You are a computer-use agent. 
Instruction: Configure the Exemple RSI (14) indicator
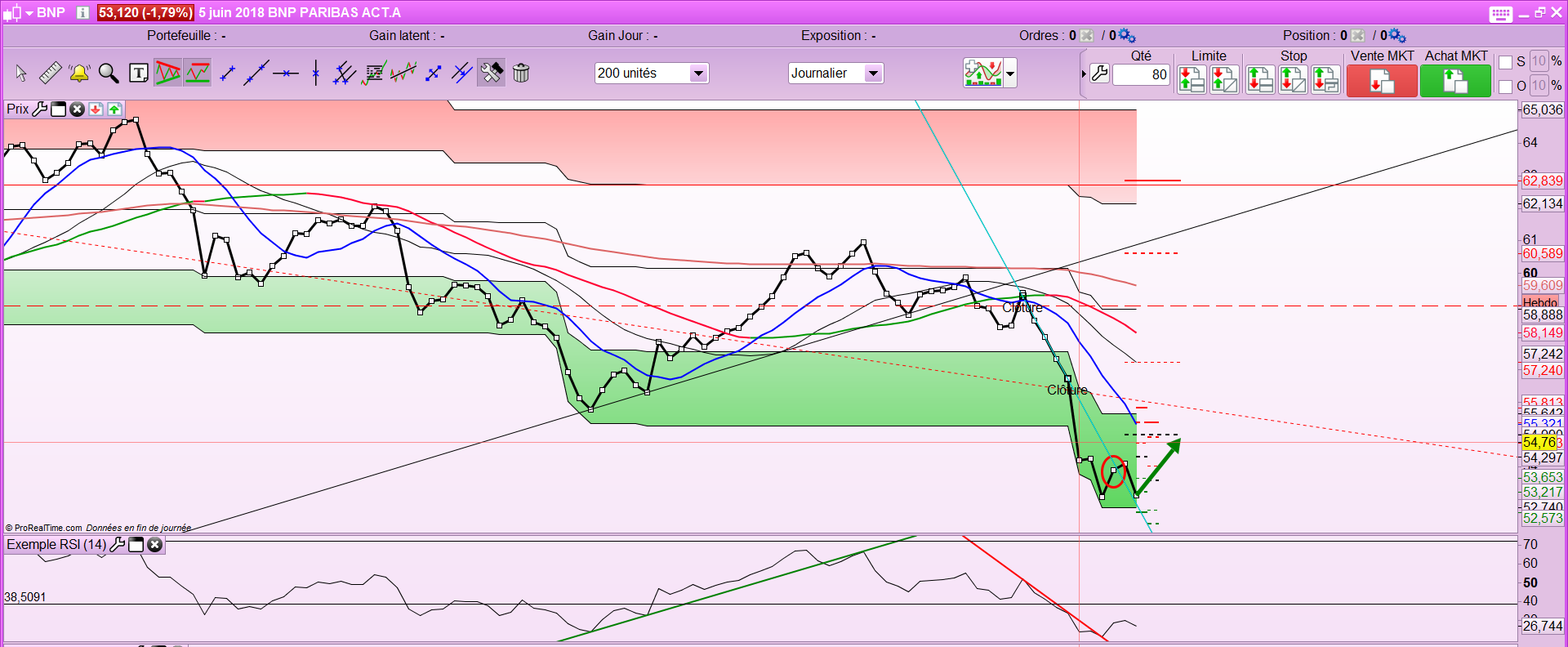pyautogui.click(x=118, y=545)
